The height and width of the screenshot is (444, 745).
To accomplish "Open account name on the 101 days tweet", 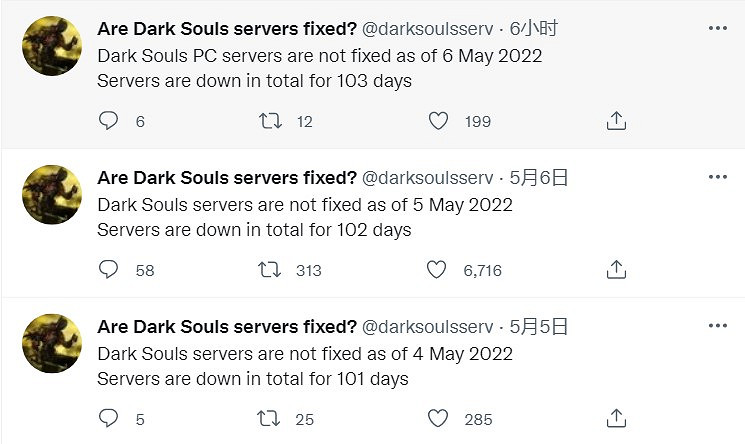I will [227, 327].
